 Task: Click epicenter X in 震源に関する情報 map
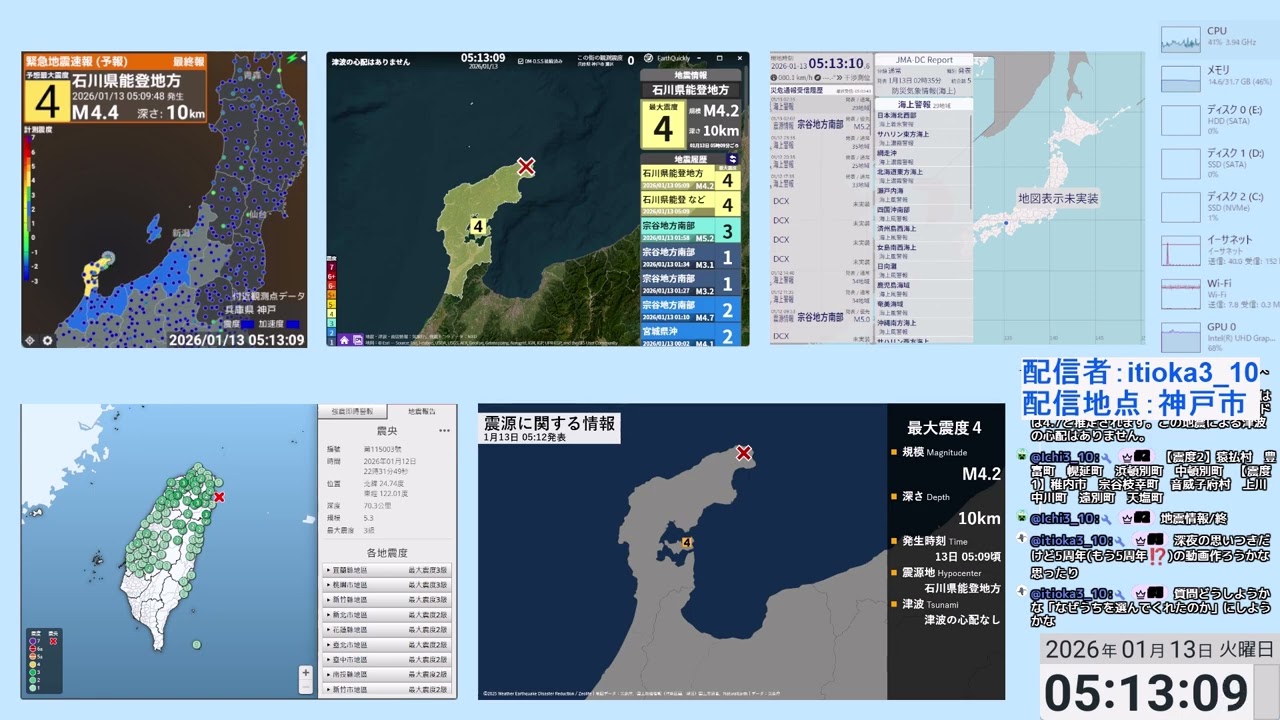744,453
